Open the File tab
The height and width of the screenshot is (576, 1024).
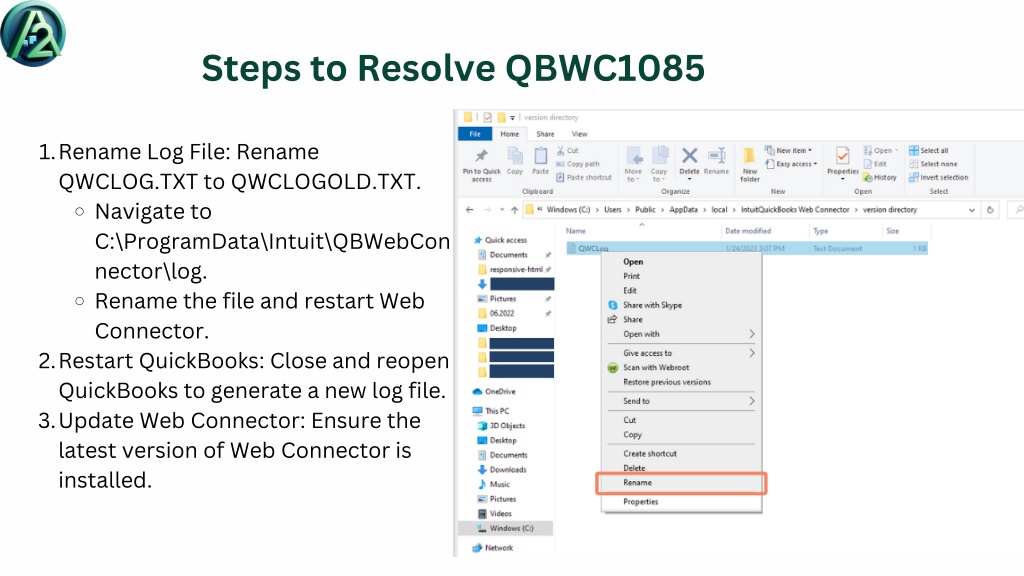(475, 134)
